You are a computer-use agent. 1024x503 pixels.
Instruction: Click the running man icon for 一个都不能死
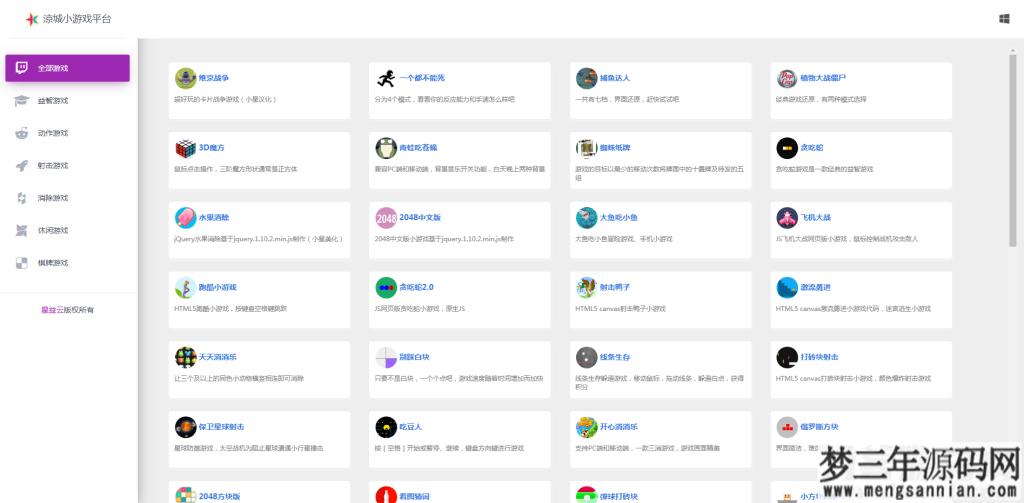click(x=386, y=78)
